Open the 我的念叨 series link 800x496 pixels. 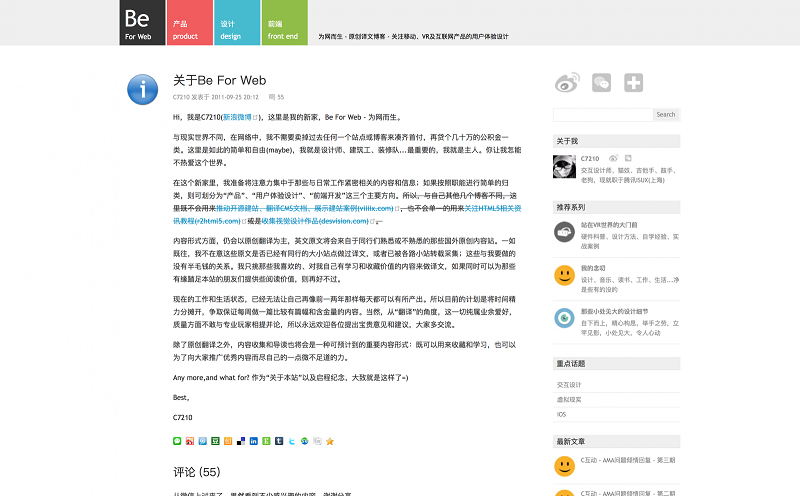coord(593,268)
